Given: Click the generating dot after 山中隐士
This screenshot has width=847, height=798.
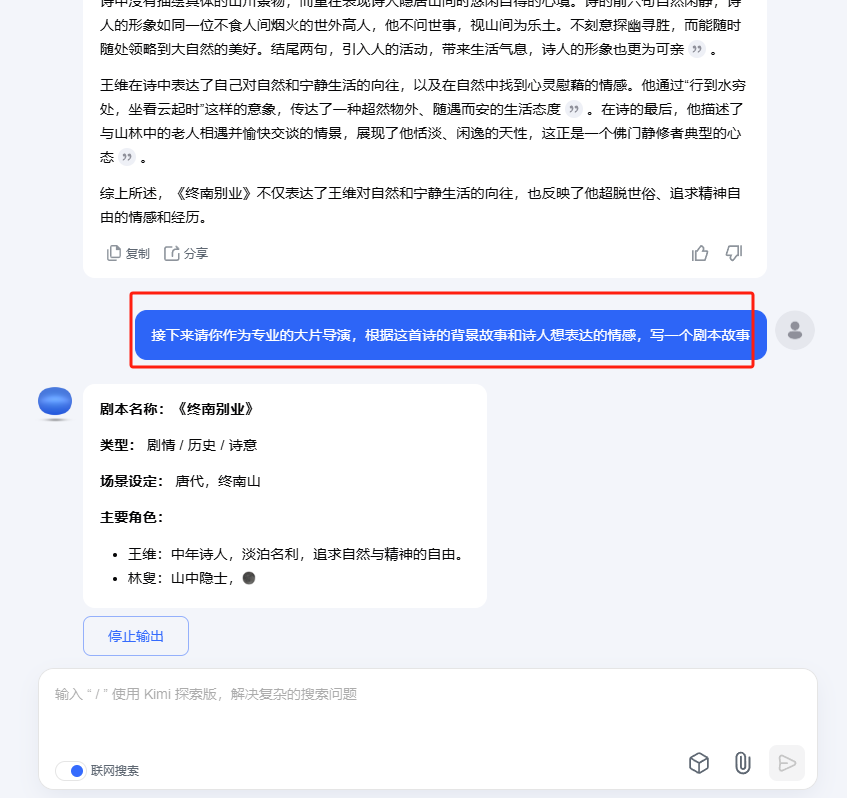Looking at the screenshot, I should (x=248, y=578).
